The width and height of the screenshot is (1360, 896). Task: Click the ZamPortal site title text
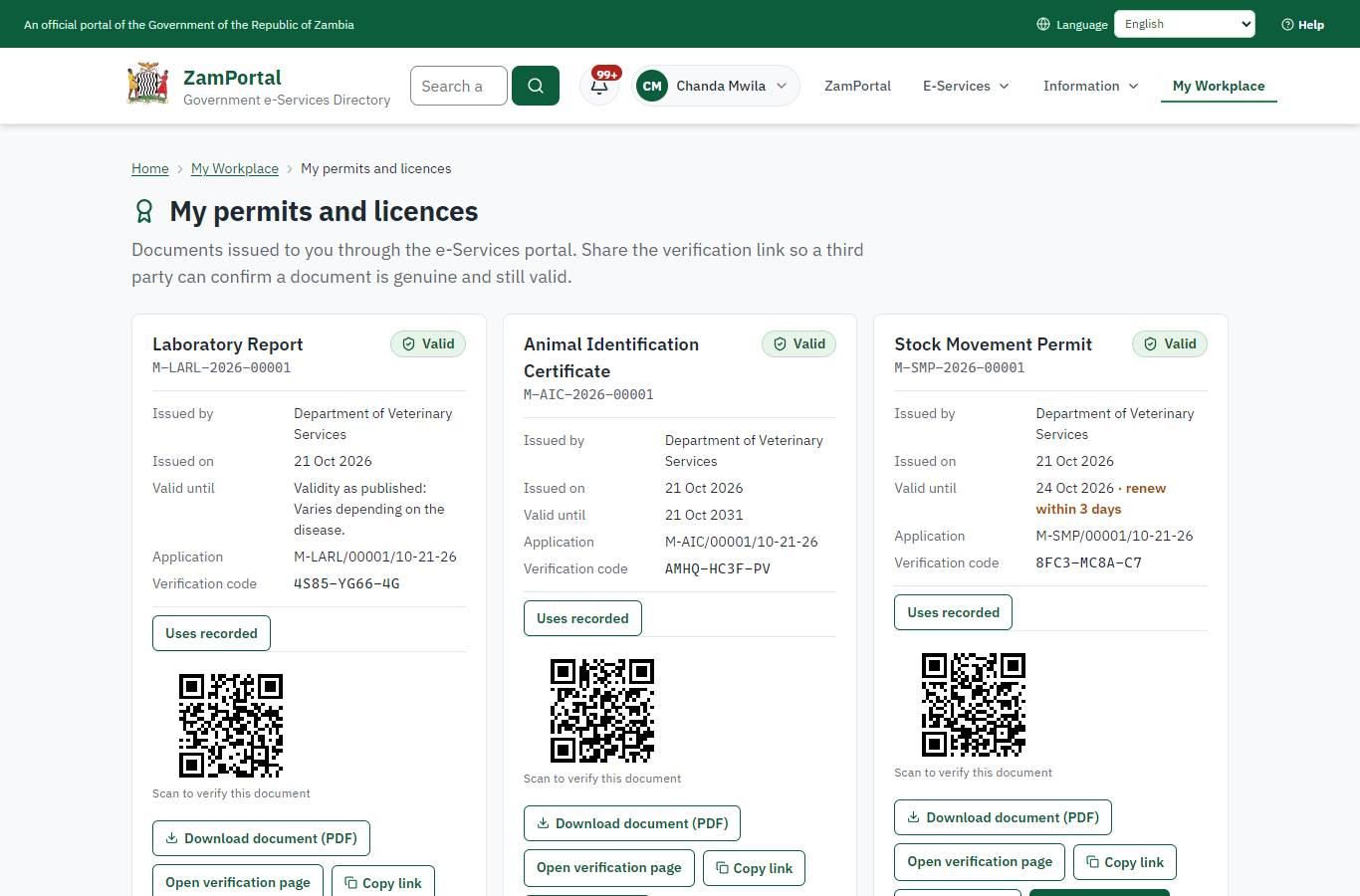coord(232,78)
